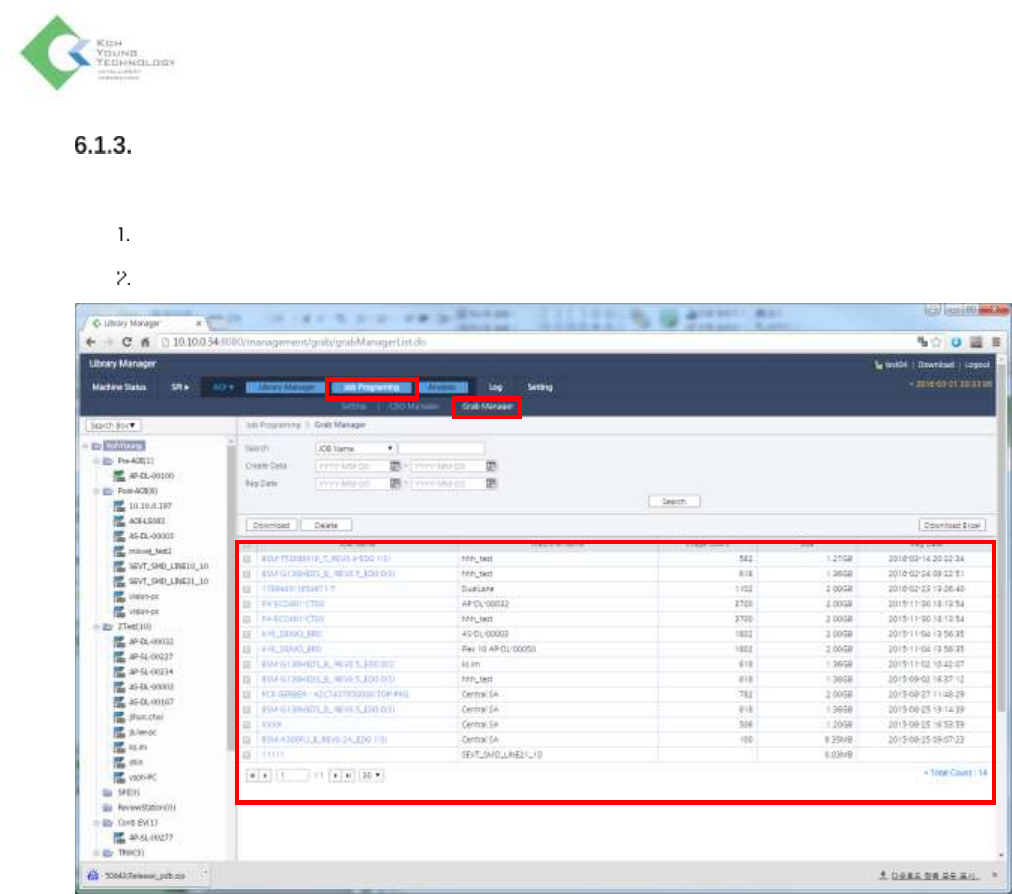Open page size dropdown showing 30
The height and width of the screenshot is (894, 1012).
pos(371,775)
